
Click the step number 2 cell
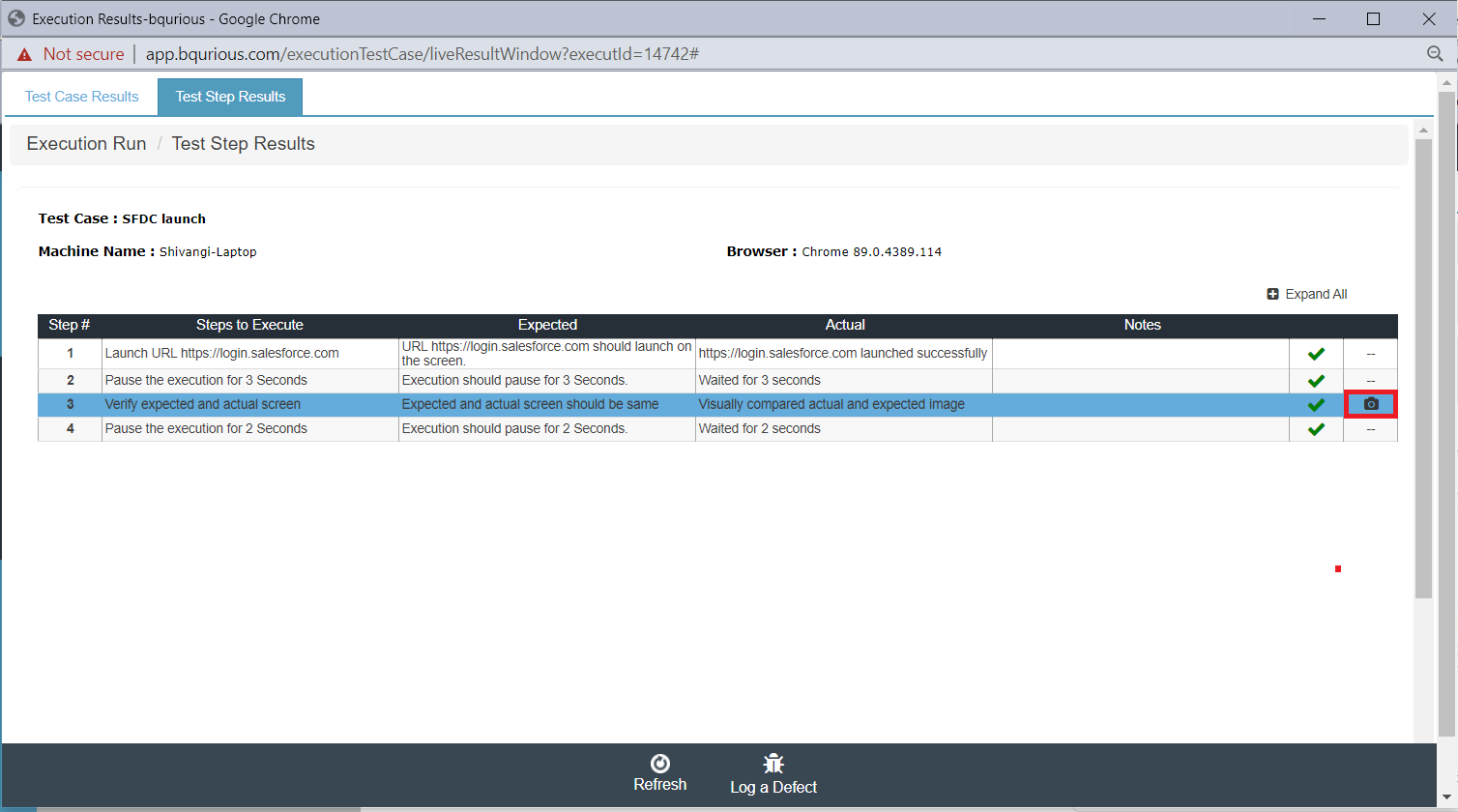pyautogui.click(x=70, y=380)
